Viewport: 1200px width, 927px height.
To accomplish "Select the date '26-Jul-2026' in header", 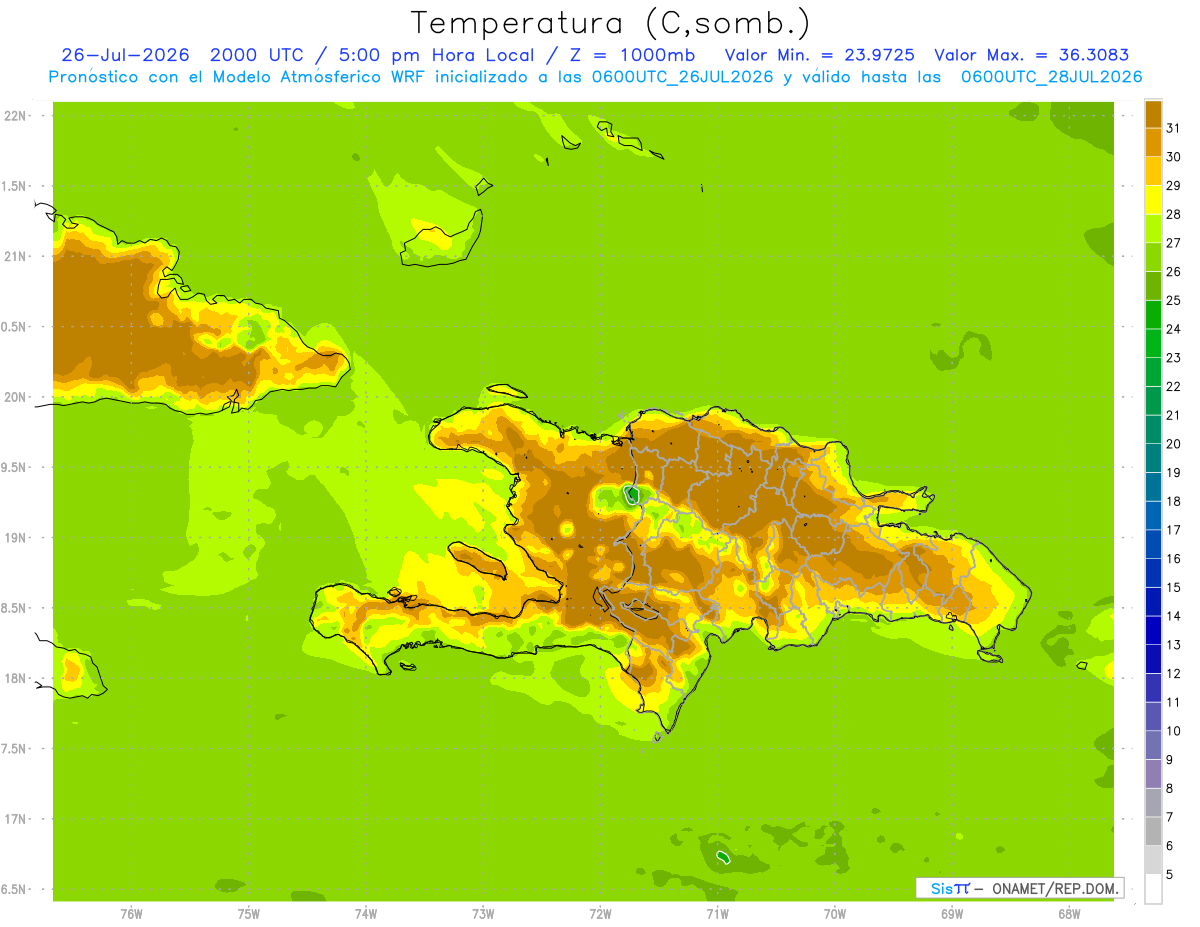I will pos(125,55).
